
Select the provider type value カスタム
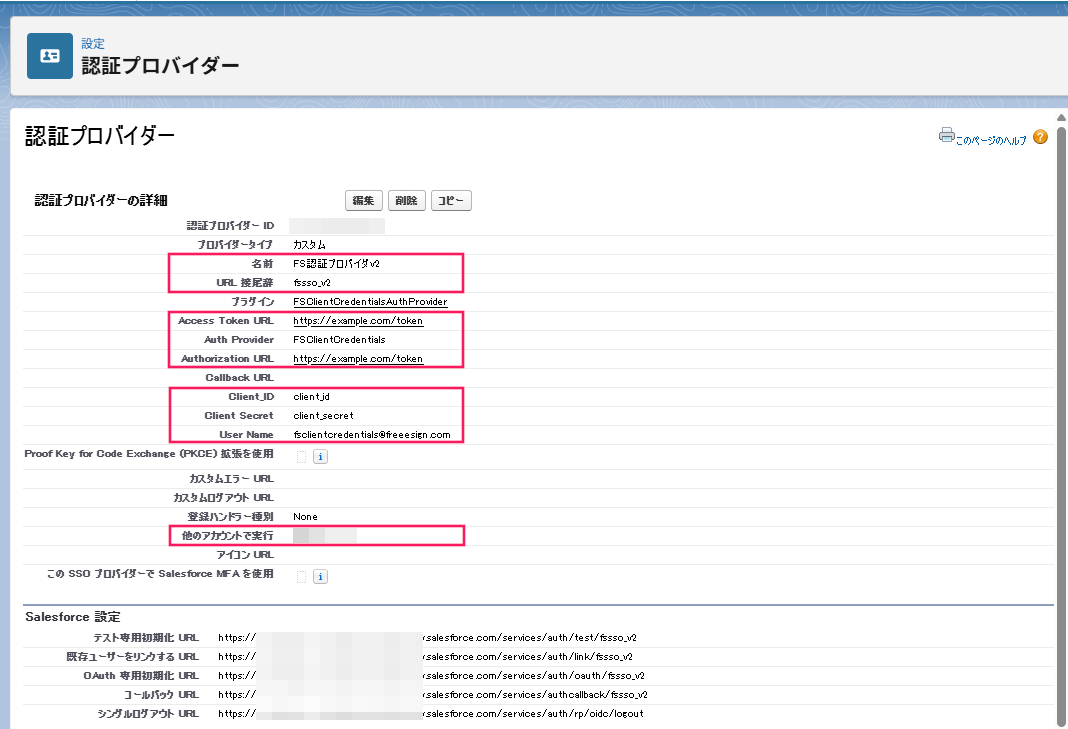309,245
